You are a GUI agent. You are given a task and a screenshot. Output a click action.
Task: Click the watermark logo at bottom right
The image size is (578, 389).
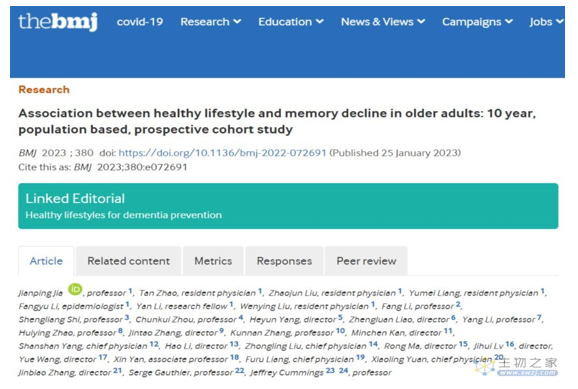[x=516, y=366]
